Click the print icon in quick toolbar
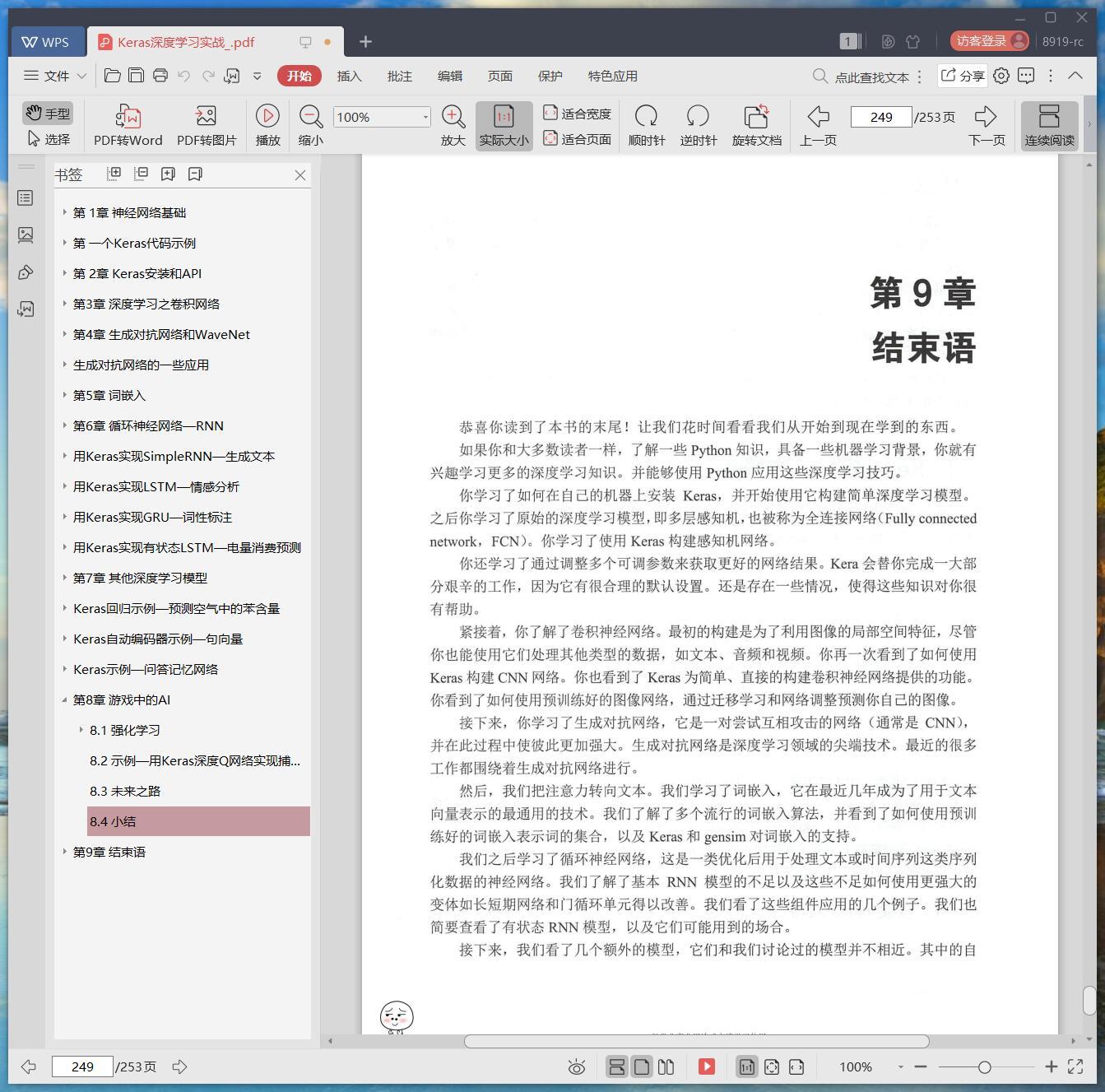The width and height of the screenshot is (1105, 1092). (x=160, y=76)
